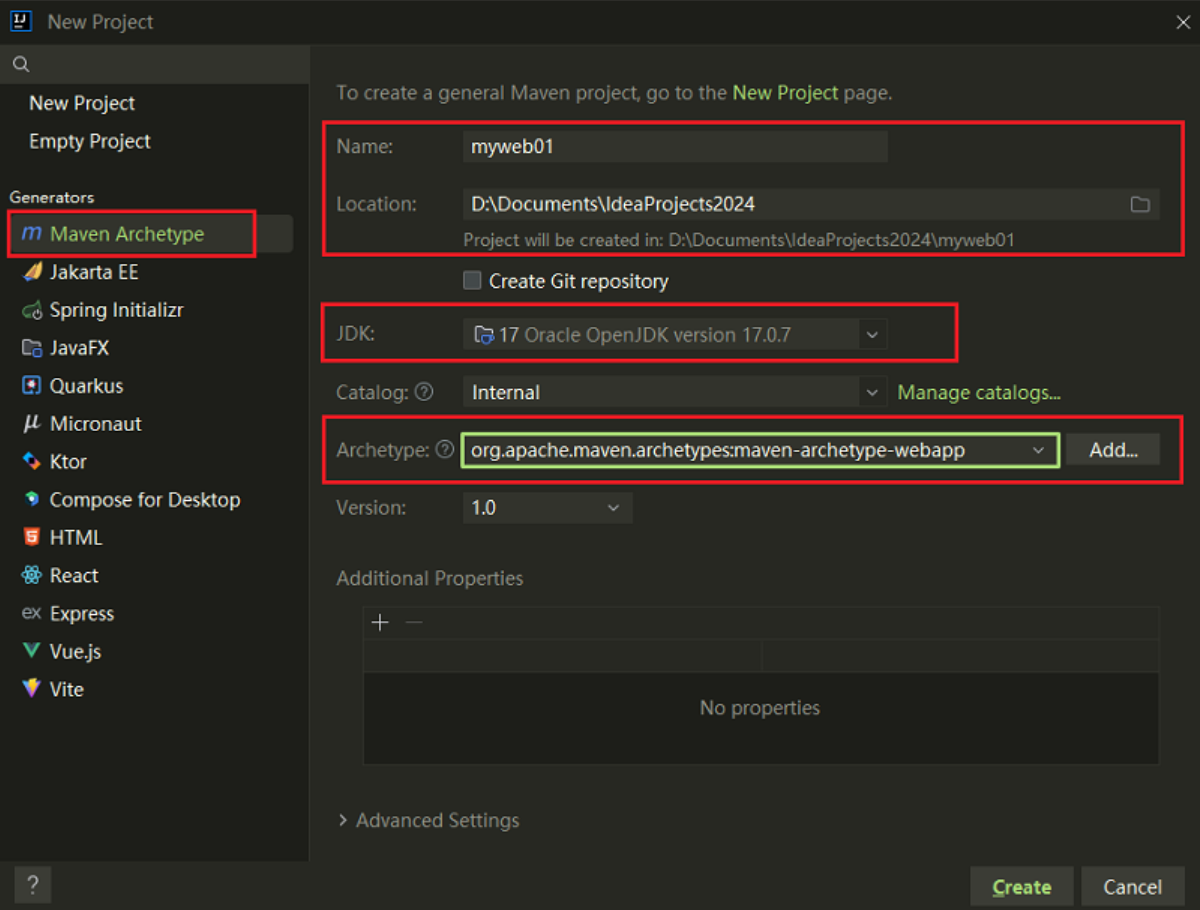Select Empty Project in the left list
This screenshot has height=910, width=1200.
point(90,141)
